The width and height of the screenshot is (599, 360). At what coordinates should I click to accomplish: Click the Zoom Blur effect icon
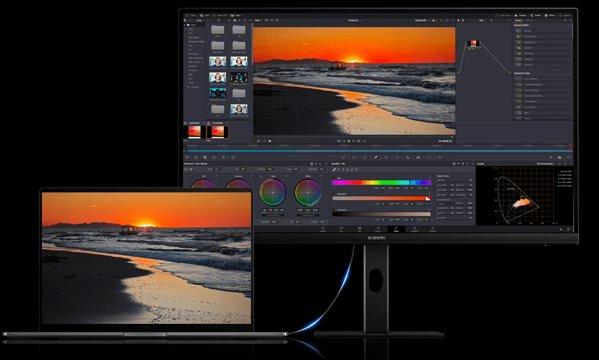519,65
